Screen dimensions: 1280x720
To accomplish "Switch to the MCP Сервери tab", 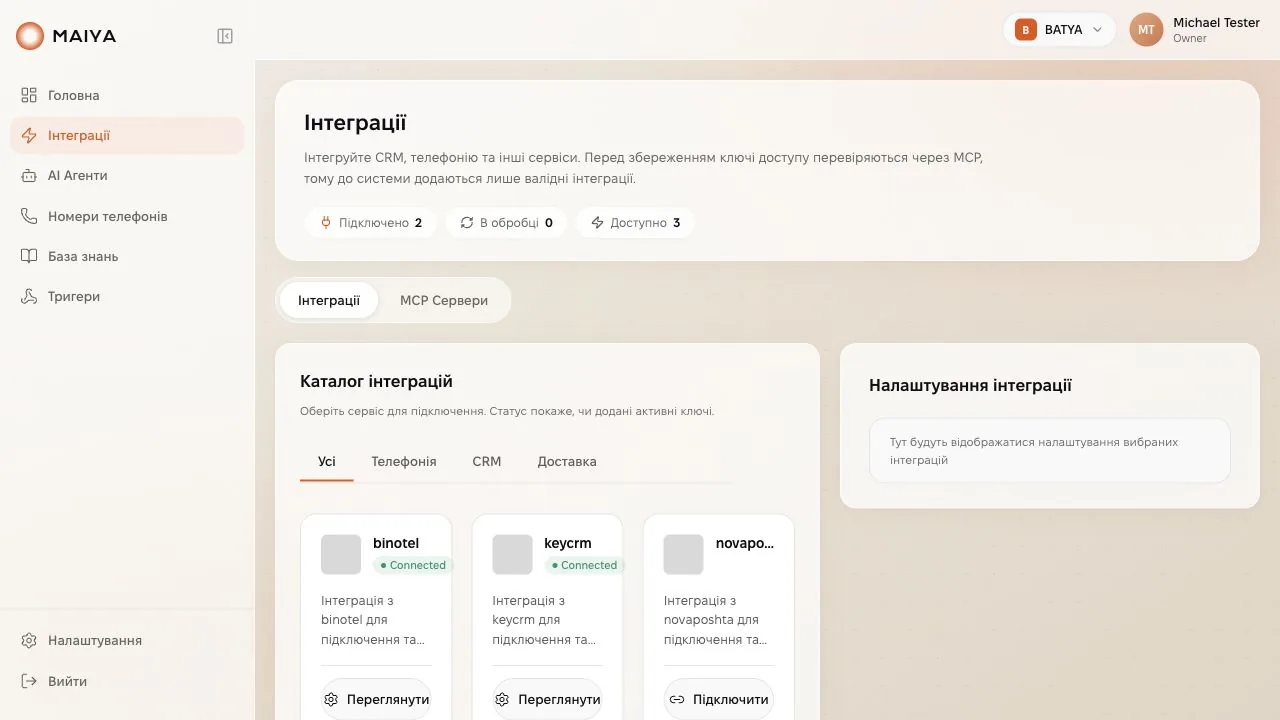I will 444,300.
